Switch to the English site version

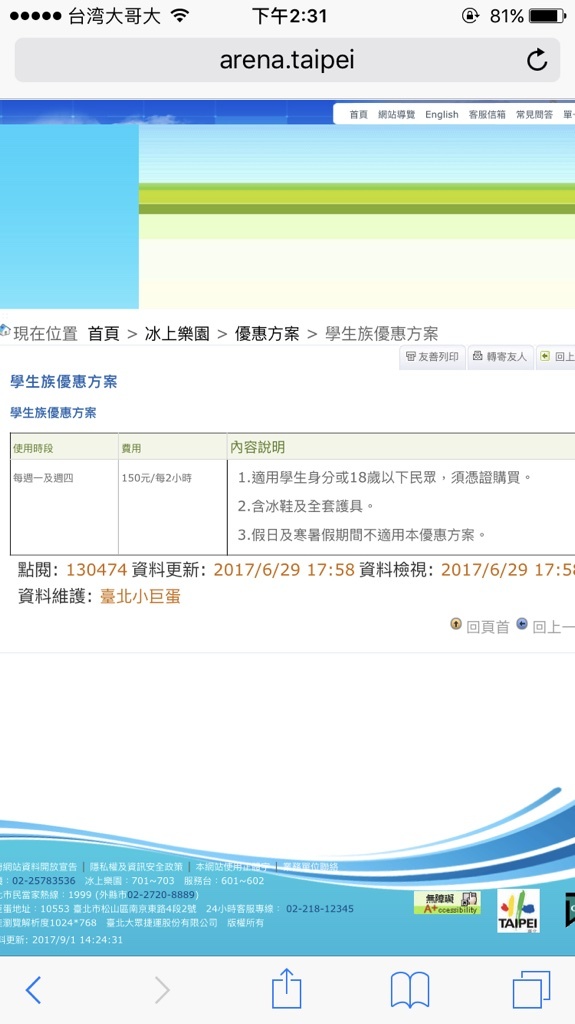tap(442, 114)
